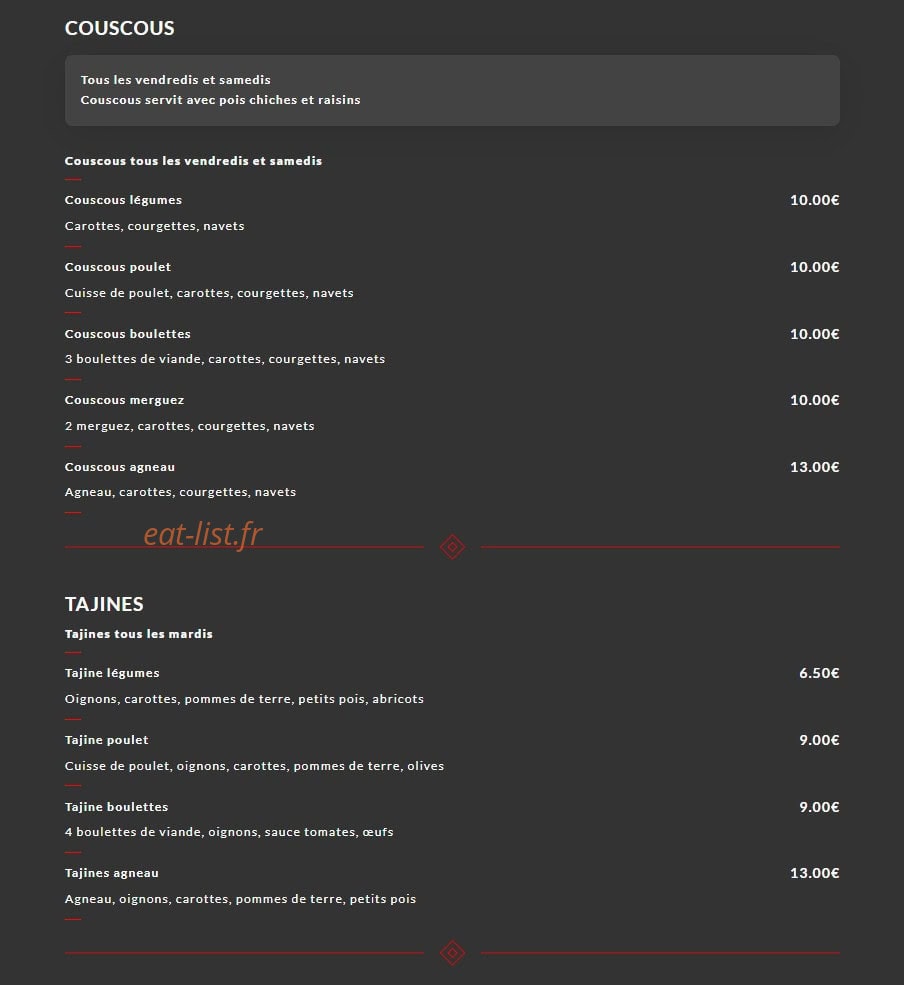The width and height of the screenshot is (904, 985).
Task: Click the 13.00€ price of Tajines agneau
Action: pyautogui.click(x=815, y=873)
